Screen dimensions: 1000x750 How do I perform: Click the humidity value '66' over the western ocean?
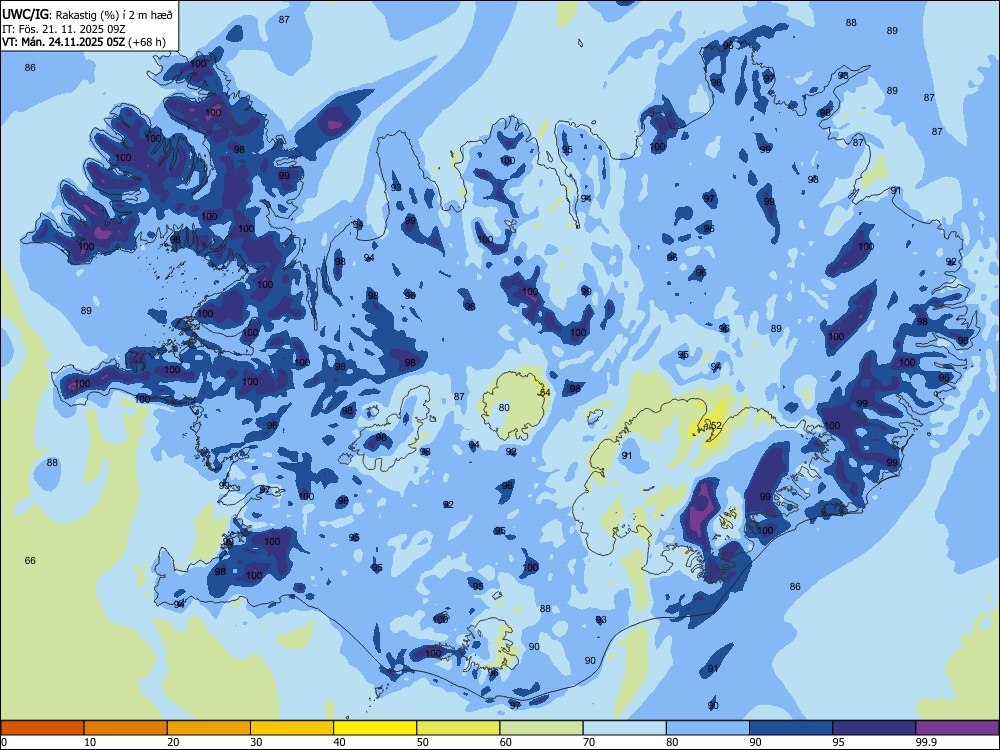(30, 561)
